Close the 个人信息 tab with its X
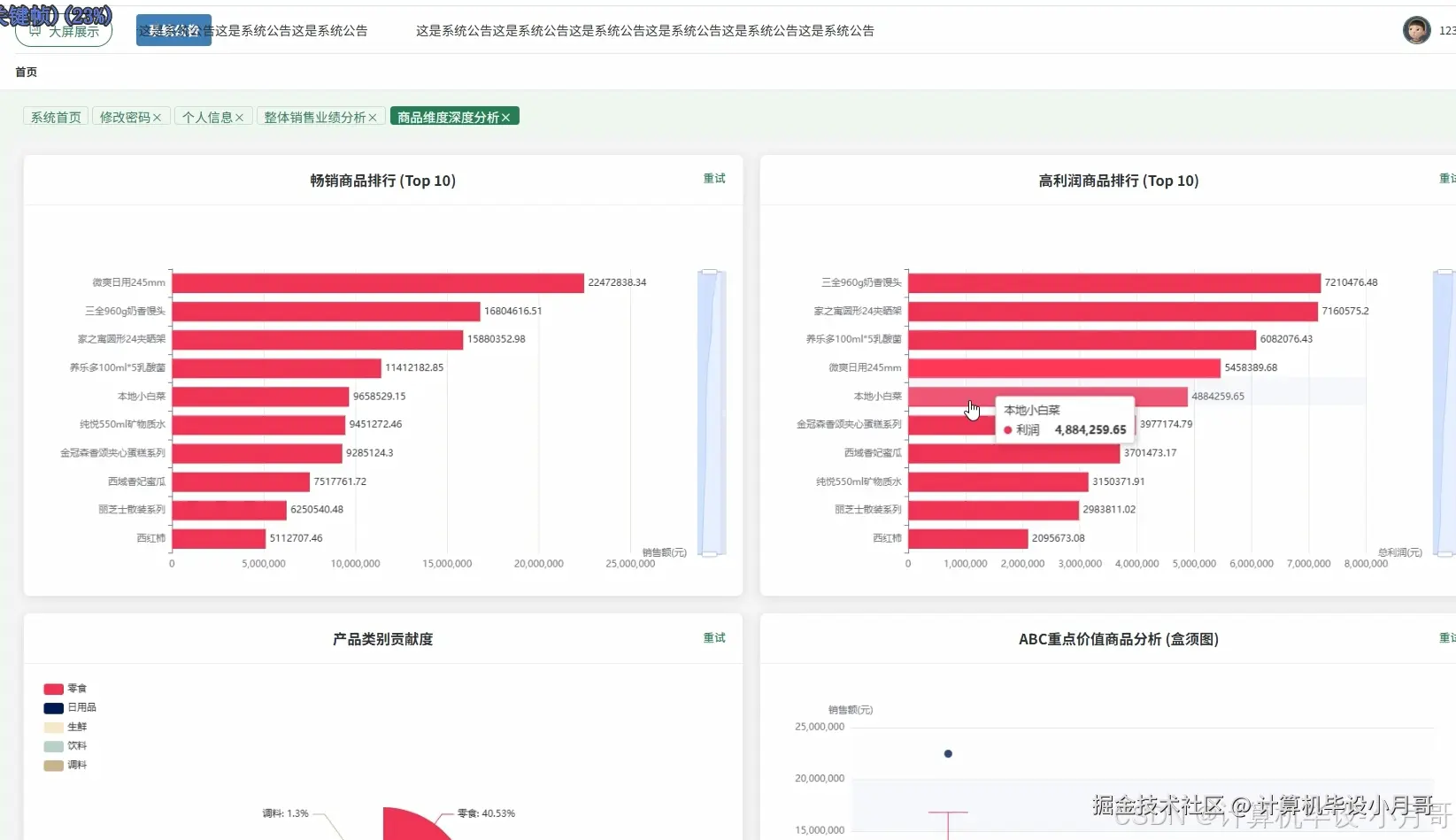The width and height of the screenshot is (1456, 840). [x=239, y=118]
